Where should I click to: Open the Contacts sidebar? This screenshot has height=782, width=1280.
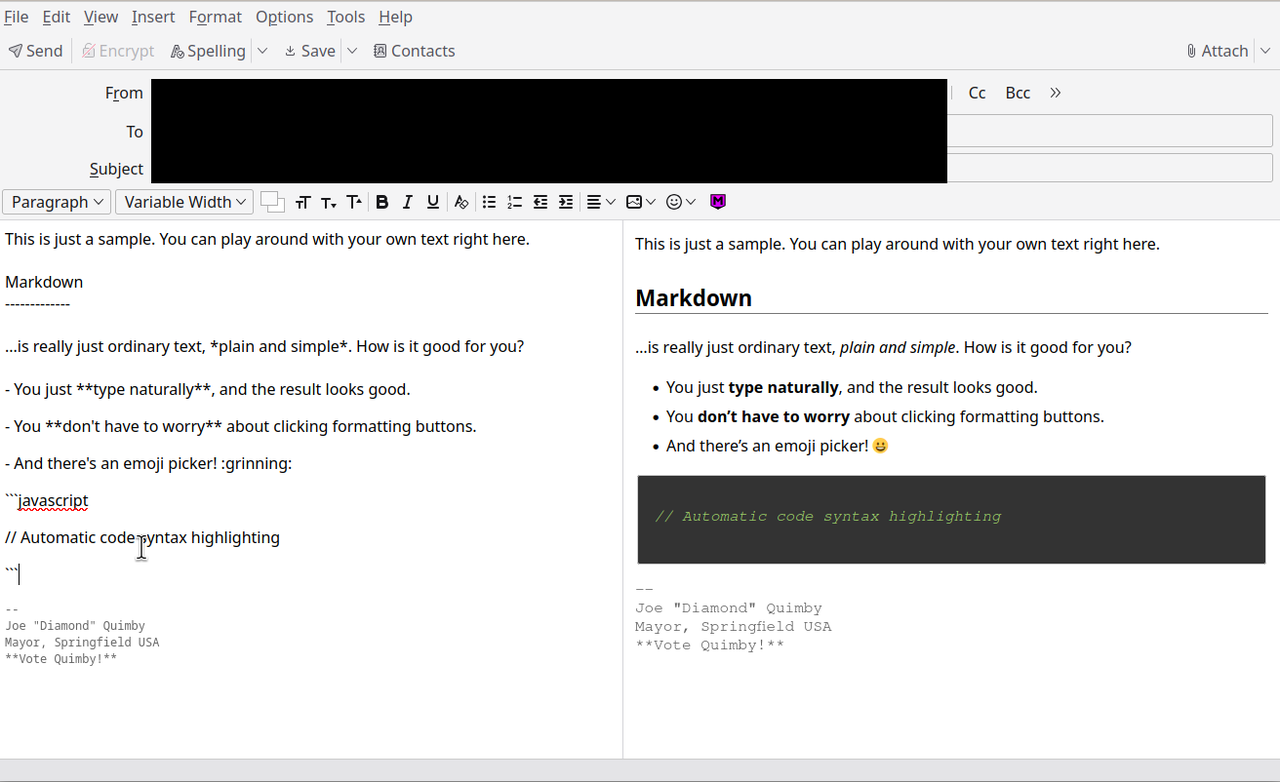[x=414, y=51]
